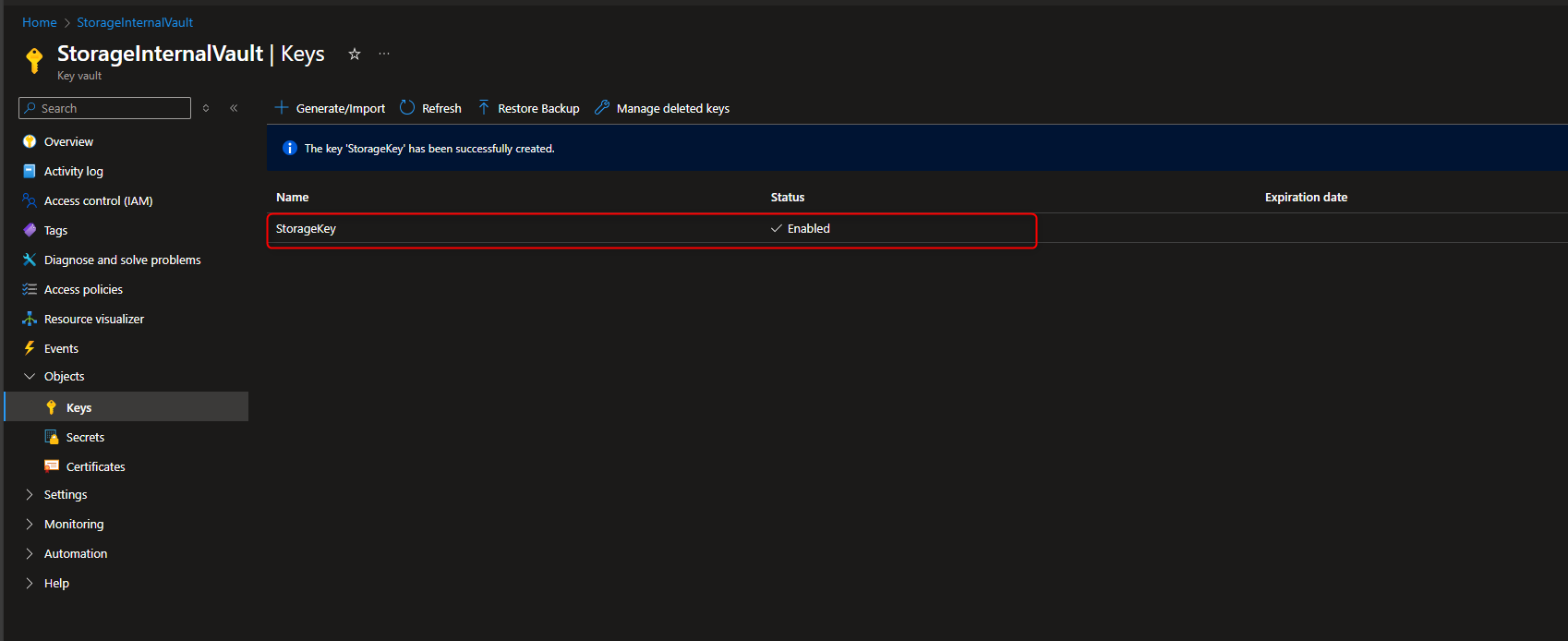Open Access policies page
1568x641 pixels.
click(x=83, y=289)
